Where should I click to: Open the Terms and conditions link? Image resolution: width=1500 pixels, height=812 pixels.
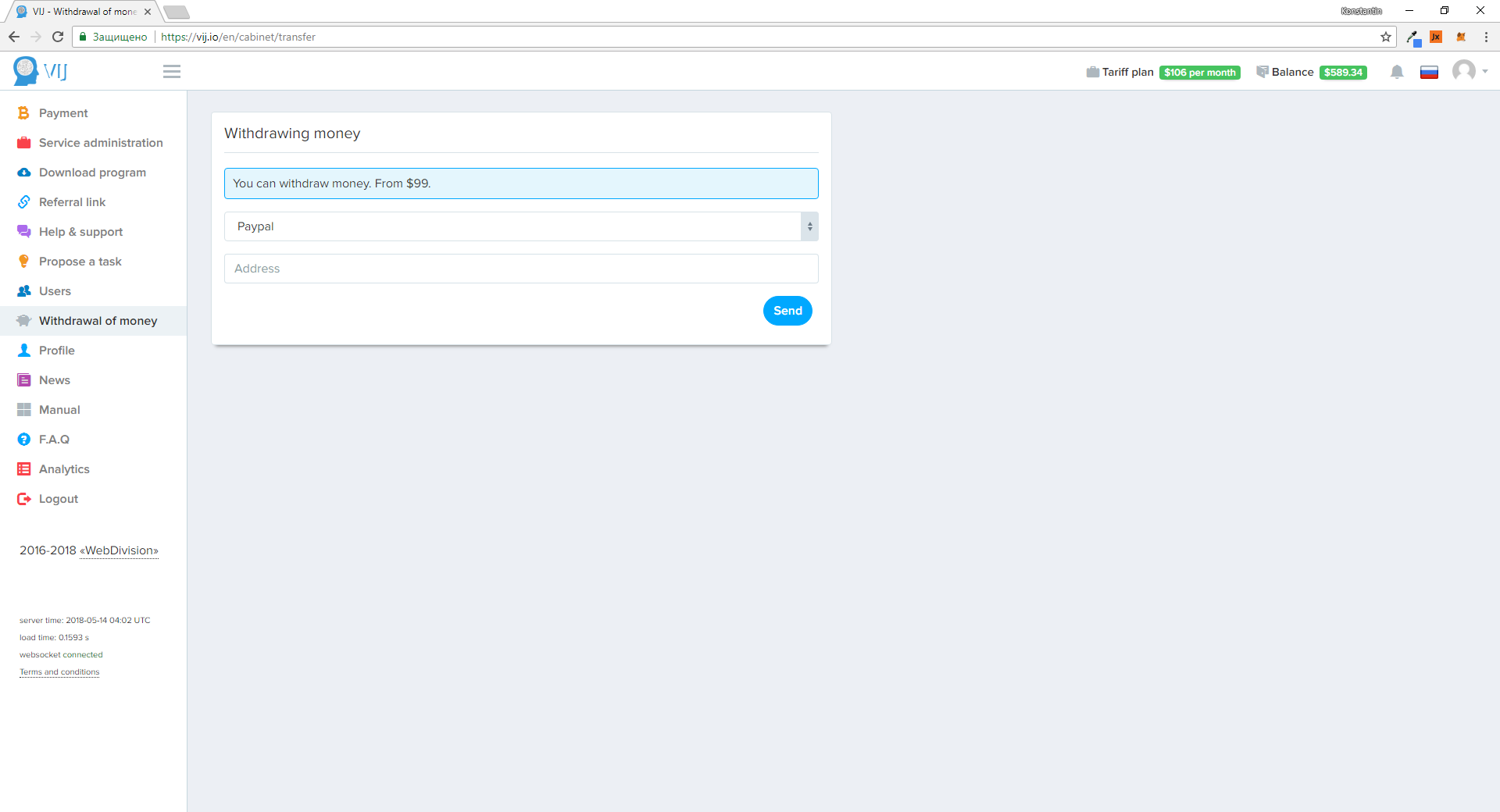59,672
